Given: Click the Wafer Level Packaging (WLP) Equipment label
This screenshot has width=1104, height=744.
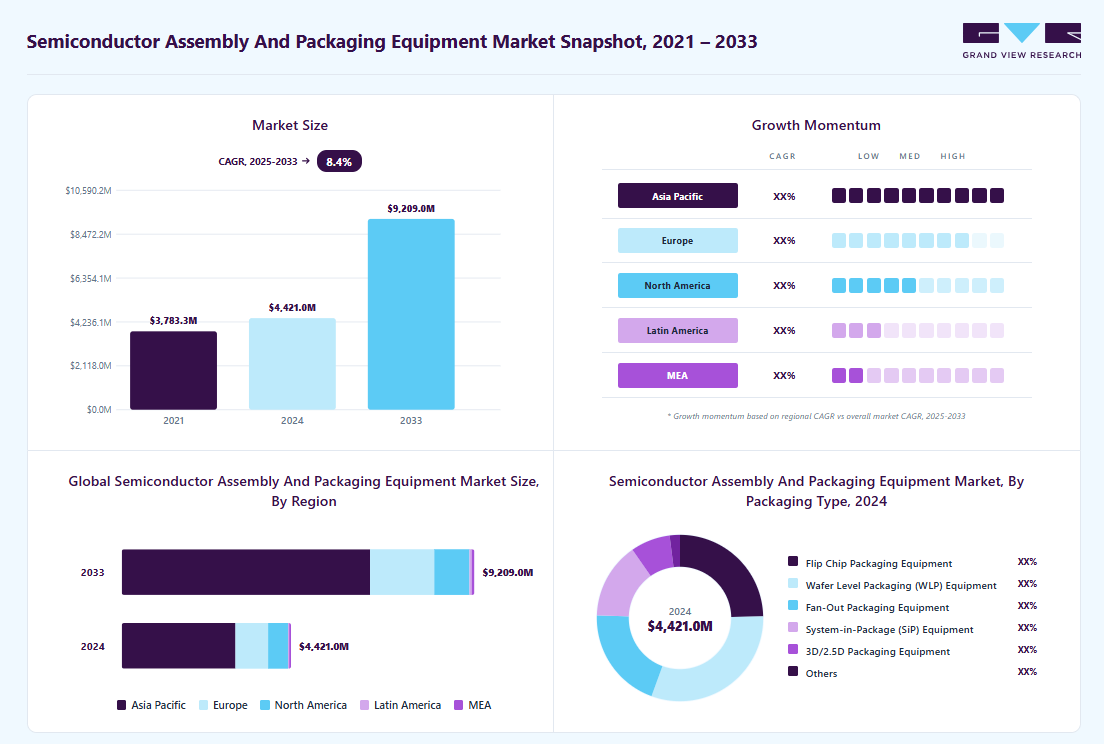Looking at the screenshot, I should tap(901, 586).
